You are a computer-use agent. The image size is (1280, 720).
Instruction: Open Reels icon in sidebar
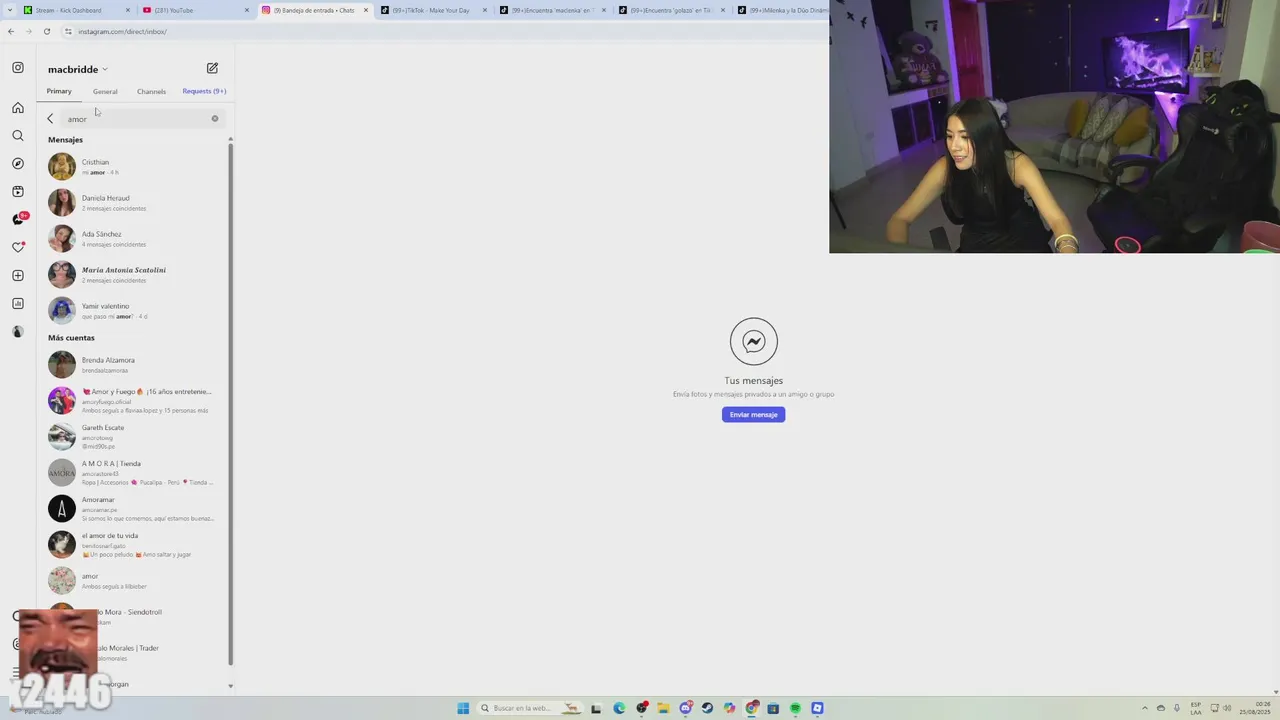tap(18, 191)
